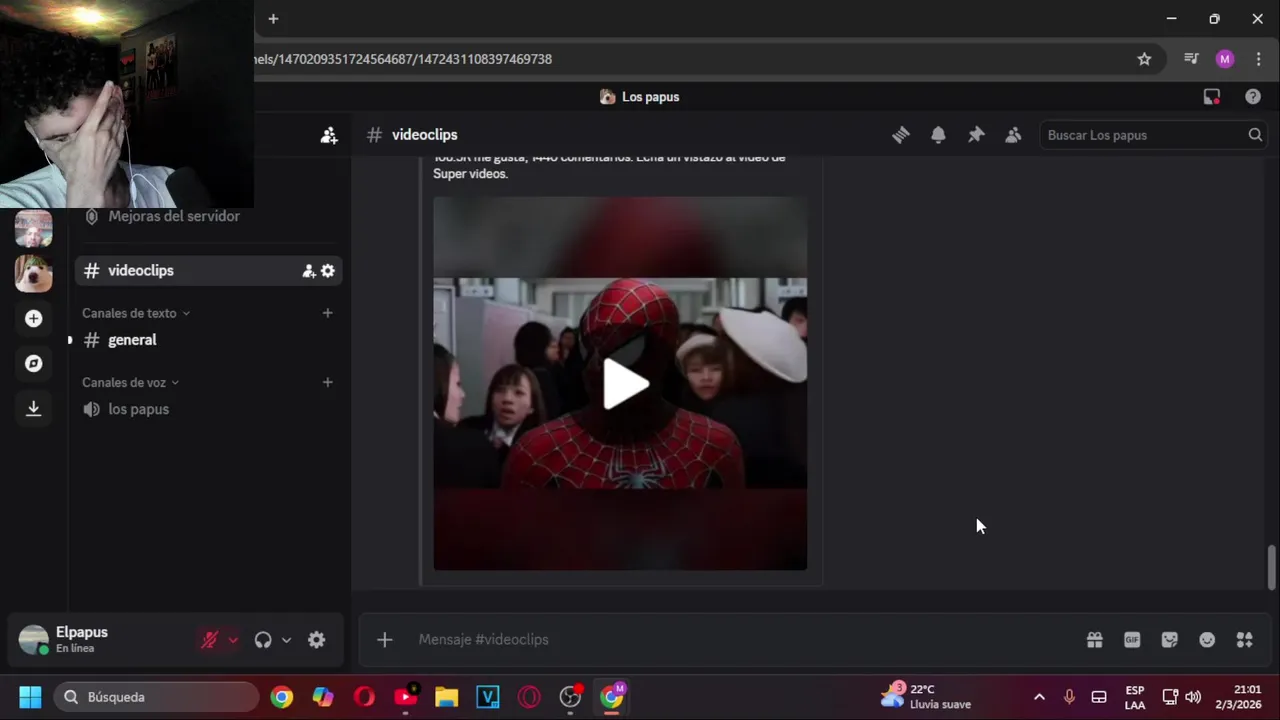
Task: Add a server with plus circle
Action: [x=33, y=318]
